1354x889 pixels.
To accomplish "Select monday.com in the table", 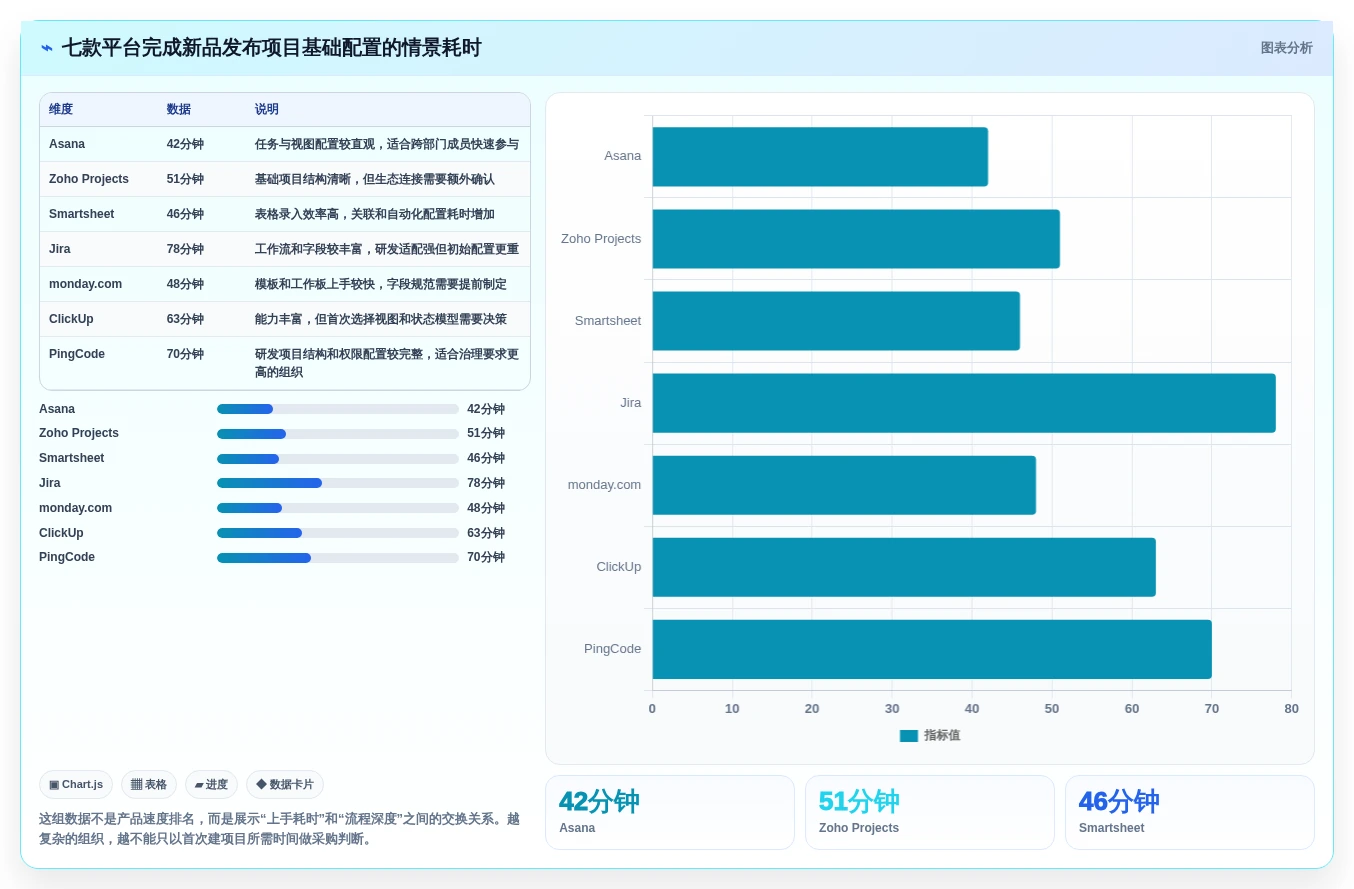I will (85, 284).
